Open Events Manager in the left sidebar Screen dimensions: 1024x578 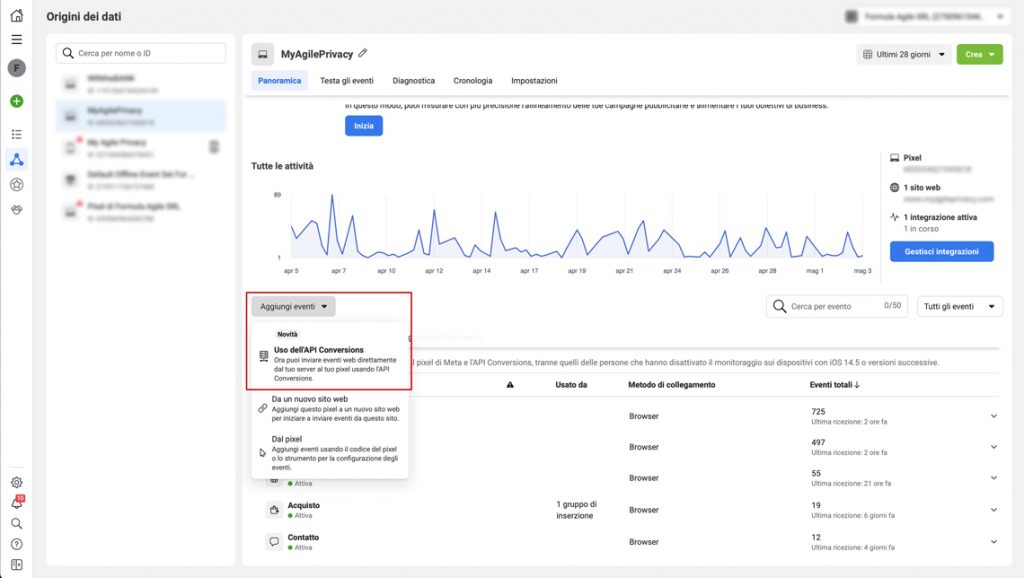(15, 158)
